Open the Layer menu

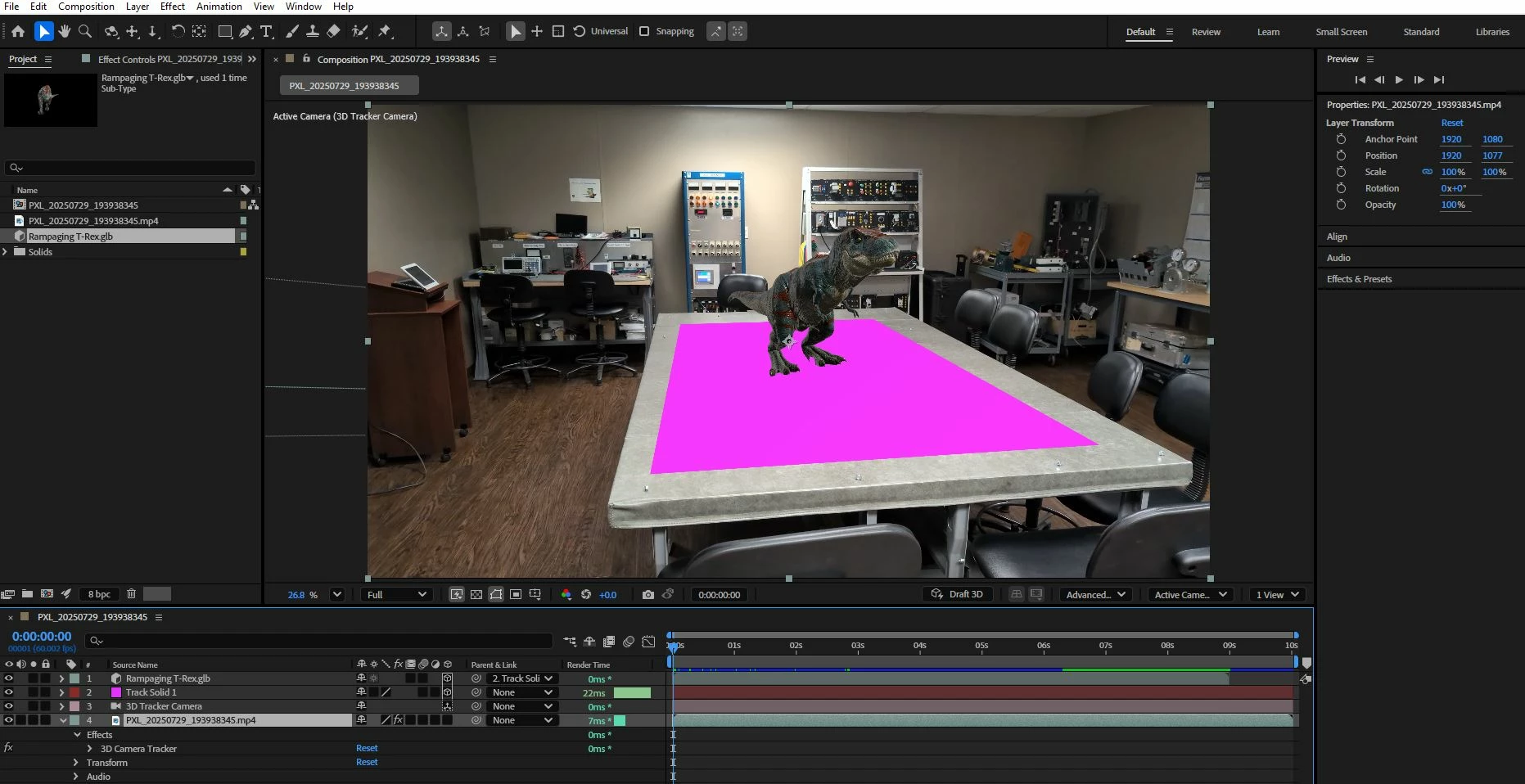point(138,7)
